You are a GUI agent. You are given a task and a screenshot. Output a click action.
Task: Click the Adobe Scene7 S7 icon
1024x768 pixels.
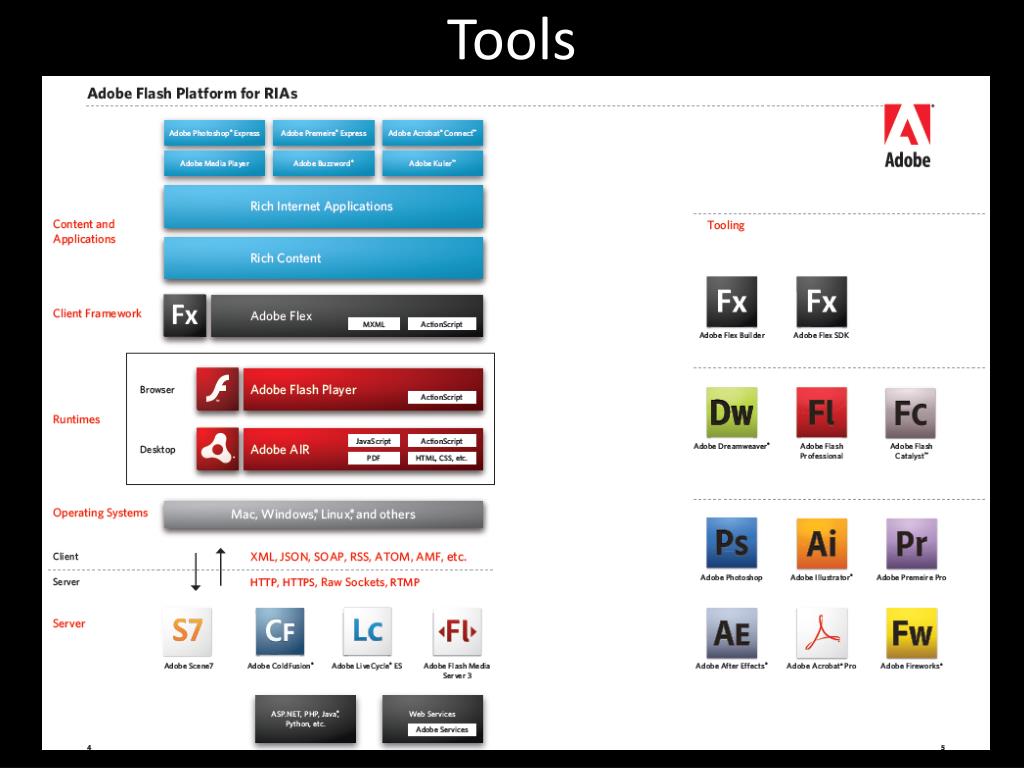(187, 632)
